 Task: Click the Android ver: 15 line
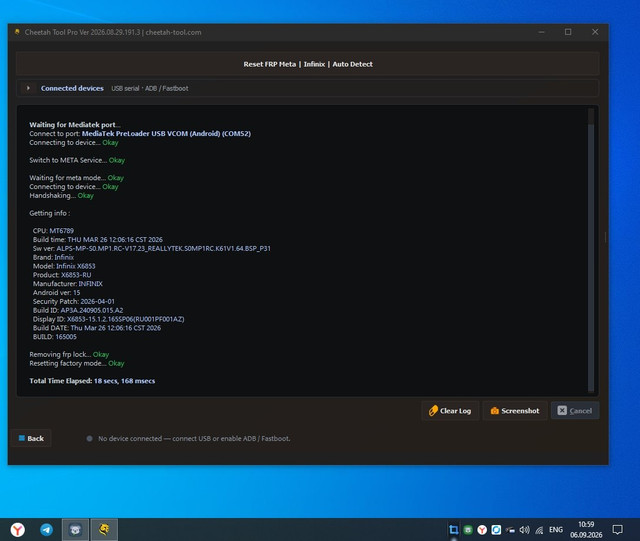(56, 292)
